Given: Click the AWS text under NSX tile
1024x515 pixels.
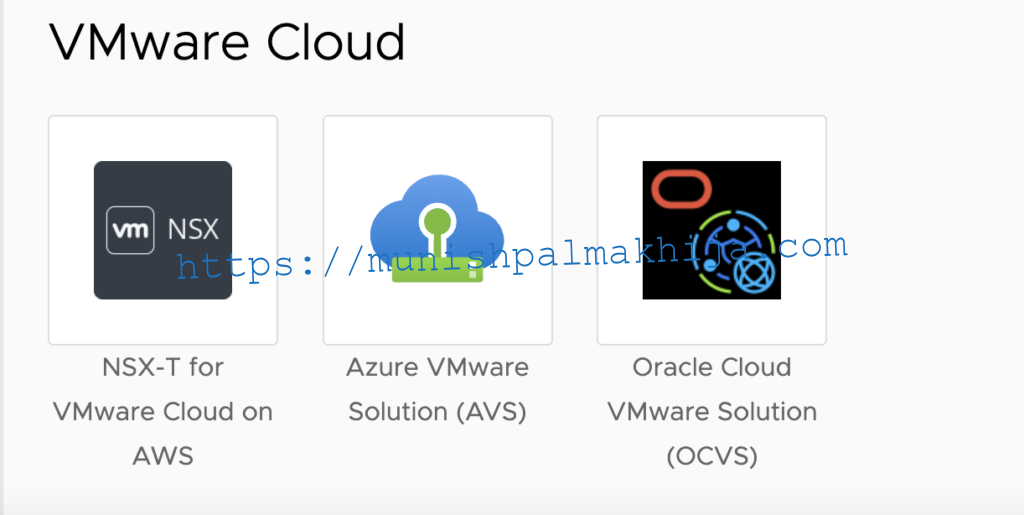Looking at the screenshot, I should [163, 456].
